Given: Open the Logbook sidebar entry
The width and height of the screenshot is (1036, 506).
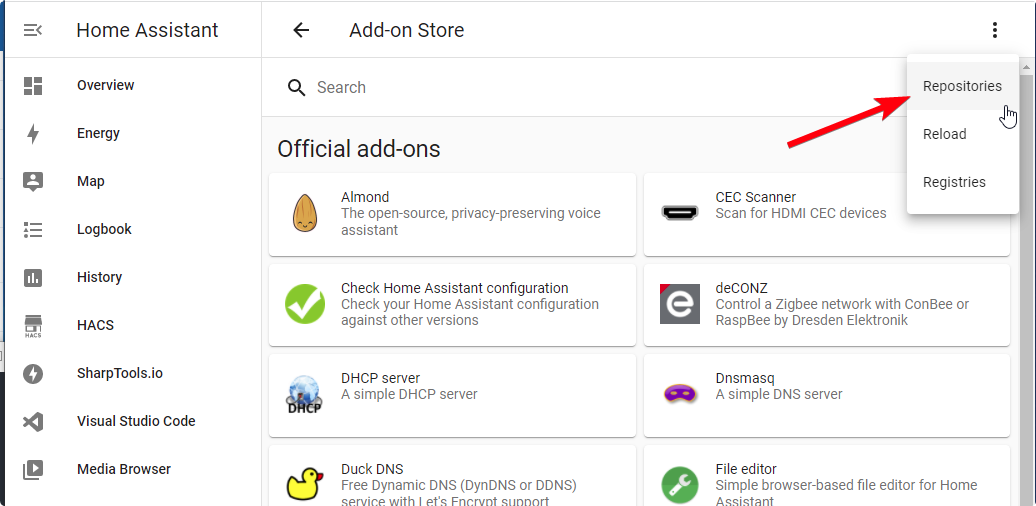Looking at the screenshot, I should [133, 229].
